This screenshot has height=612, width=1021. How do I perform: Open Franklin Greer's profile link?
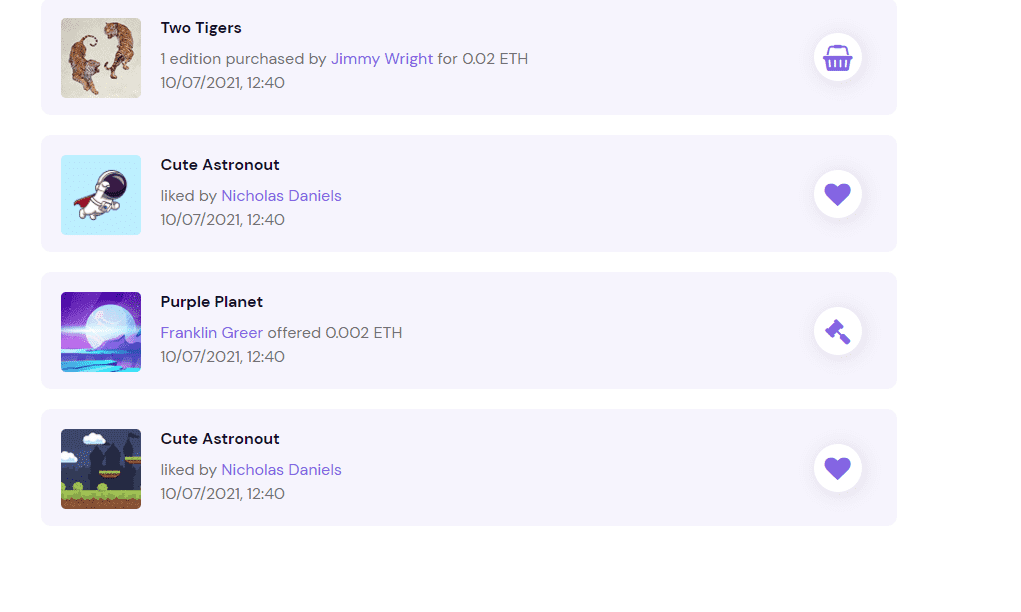[212, 333]
